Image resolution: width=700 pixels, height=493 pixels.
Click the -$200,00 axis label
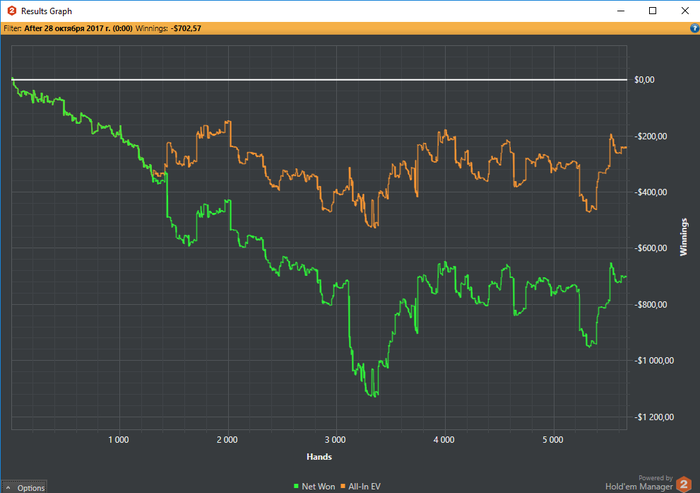651,137
